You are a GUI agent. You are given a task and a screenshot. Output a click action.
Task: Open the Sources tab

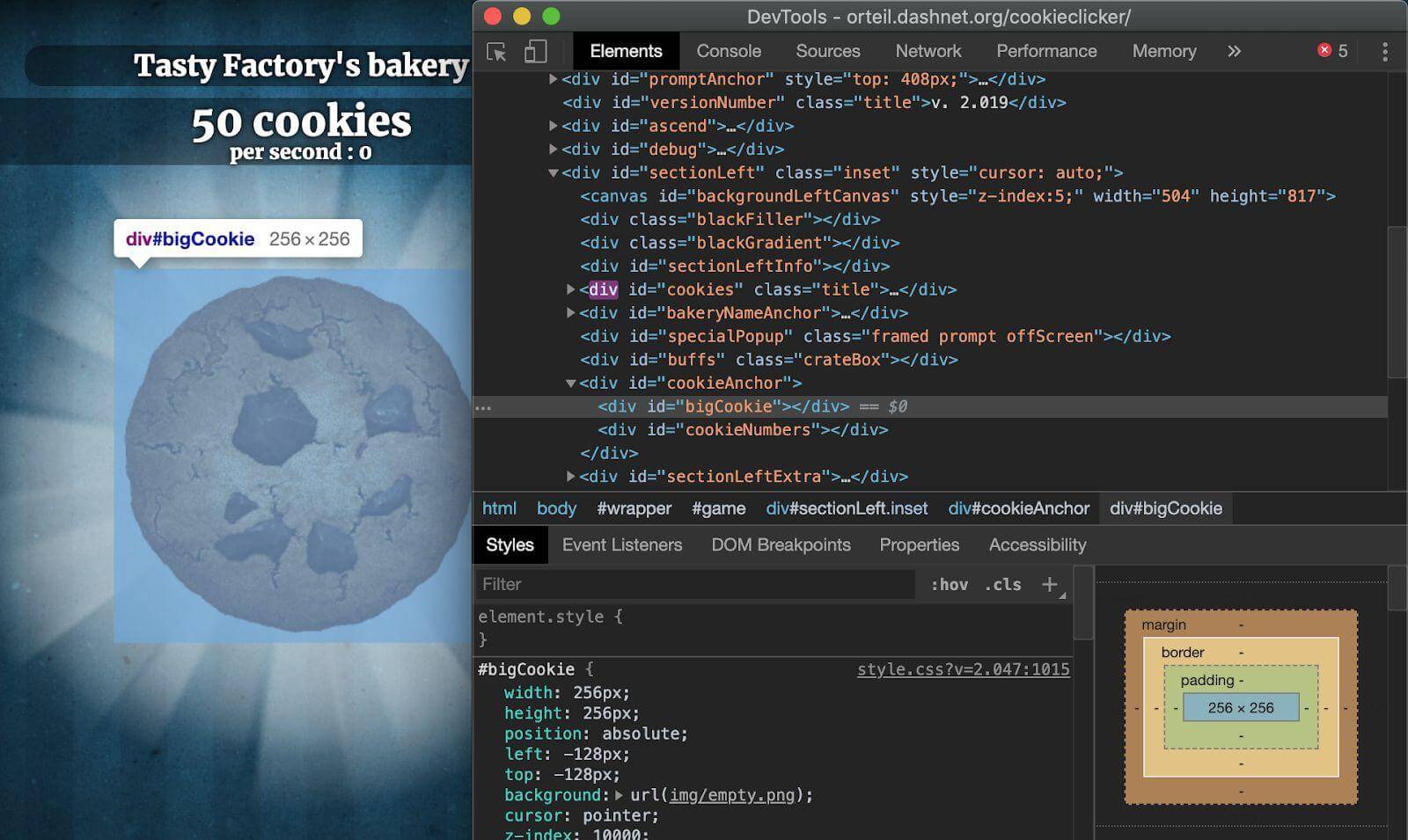pos(828,51)
